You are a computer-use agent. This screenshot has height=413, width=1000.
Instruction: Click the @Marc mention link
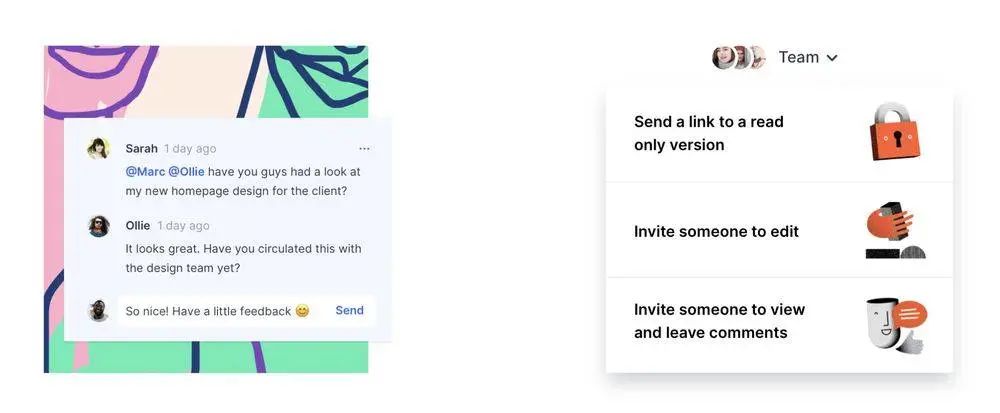click(145, 171)
